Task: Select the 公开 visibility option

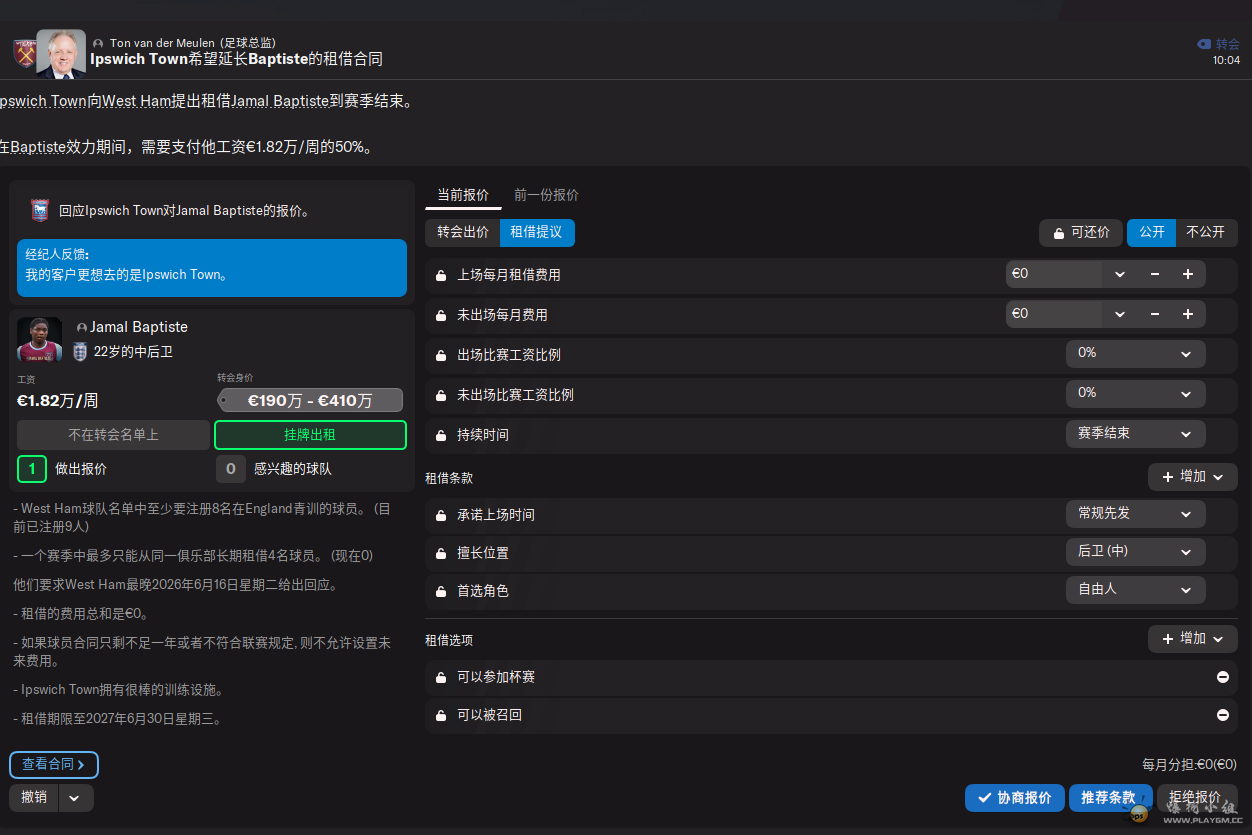Action: (1151, 232)
